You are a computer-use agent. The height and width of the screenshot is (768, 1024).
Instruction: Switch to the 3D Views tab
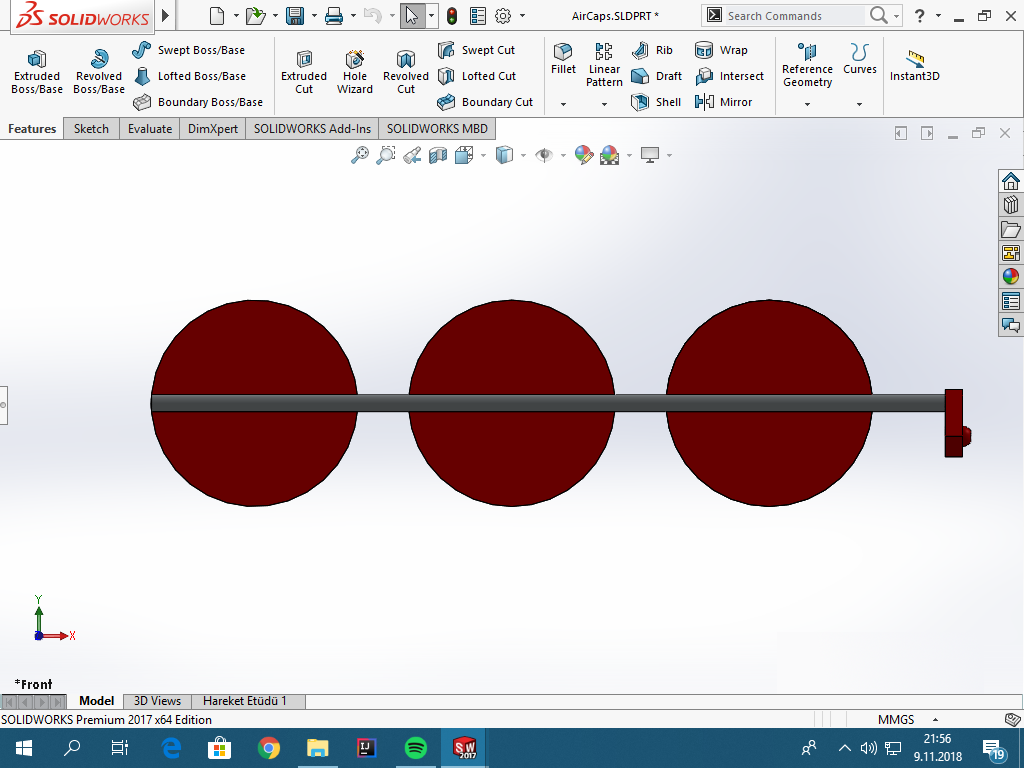[x=157, y=701]
